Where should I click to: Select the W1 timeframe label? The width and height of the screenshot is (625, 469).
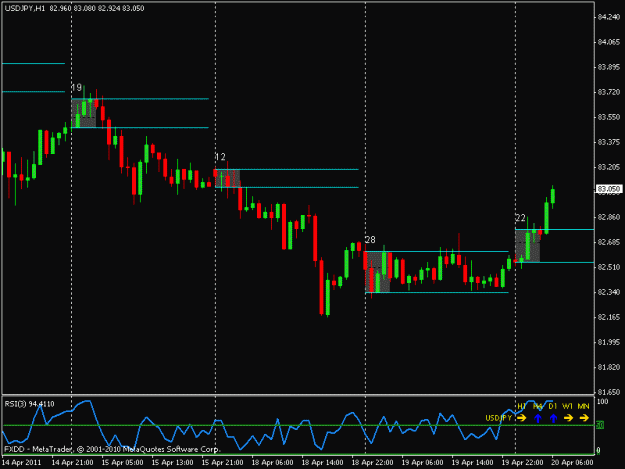click(568, 406)
